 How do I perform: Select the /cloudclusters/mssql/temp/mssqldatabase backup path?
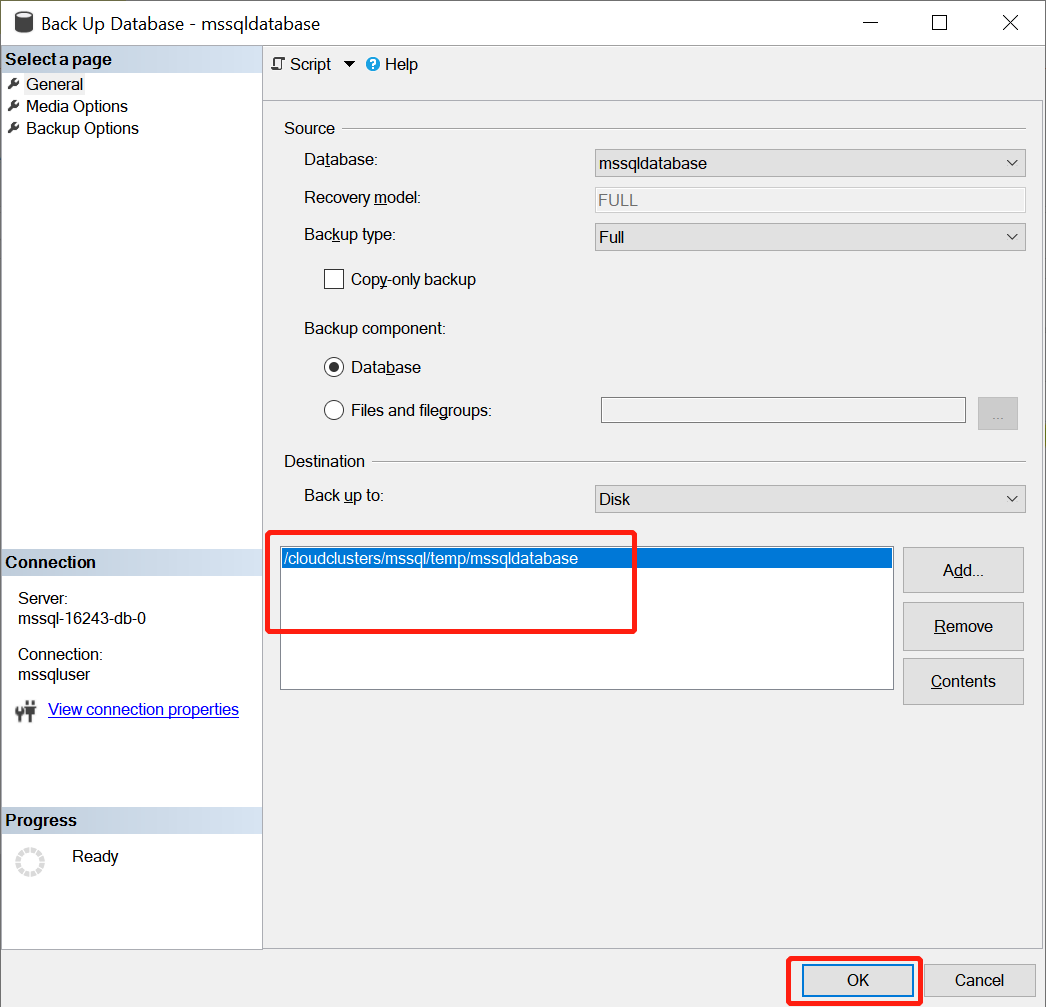[x=431, y=559]
